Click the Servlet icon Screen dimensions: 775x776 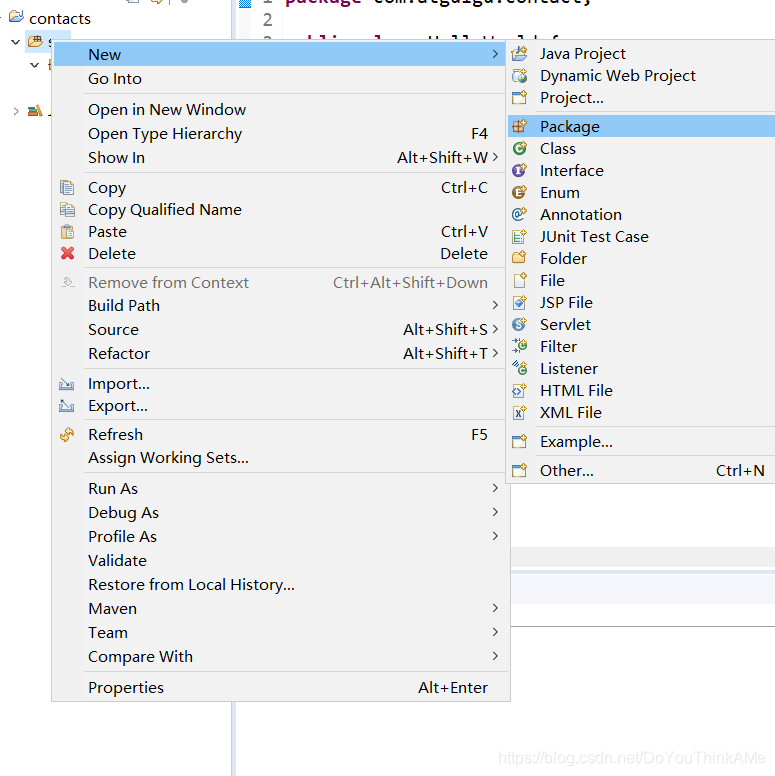(x=519, y=325)
